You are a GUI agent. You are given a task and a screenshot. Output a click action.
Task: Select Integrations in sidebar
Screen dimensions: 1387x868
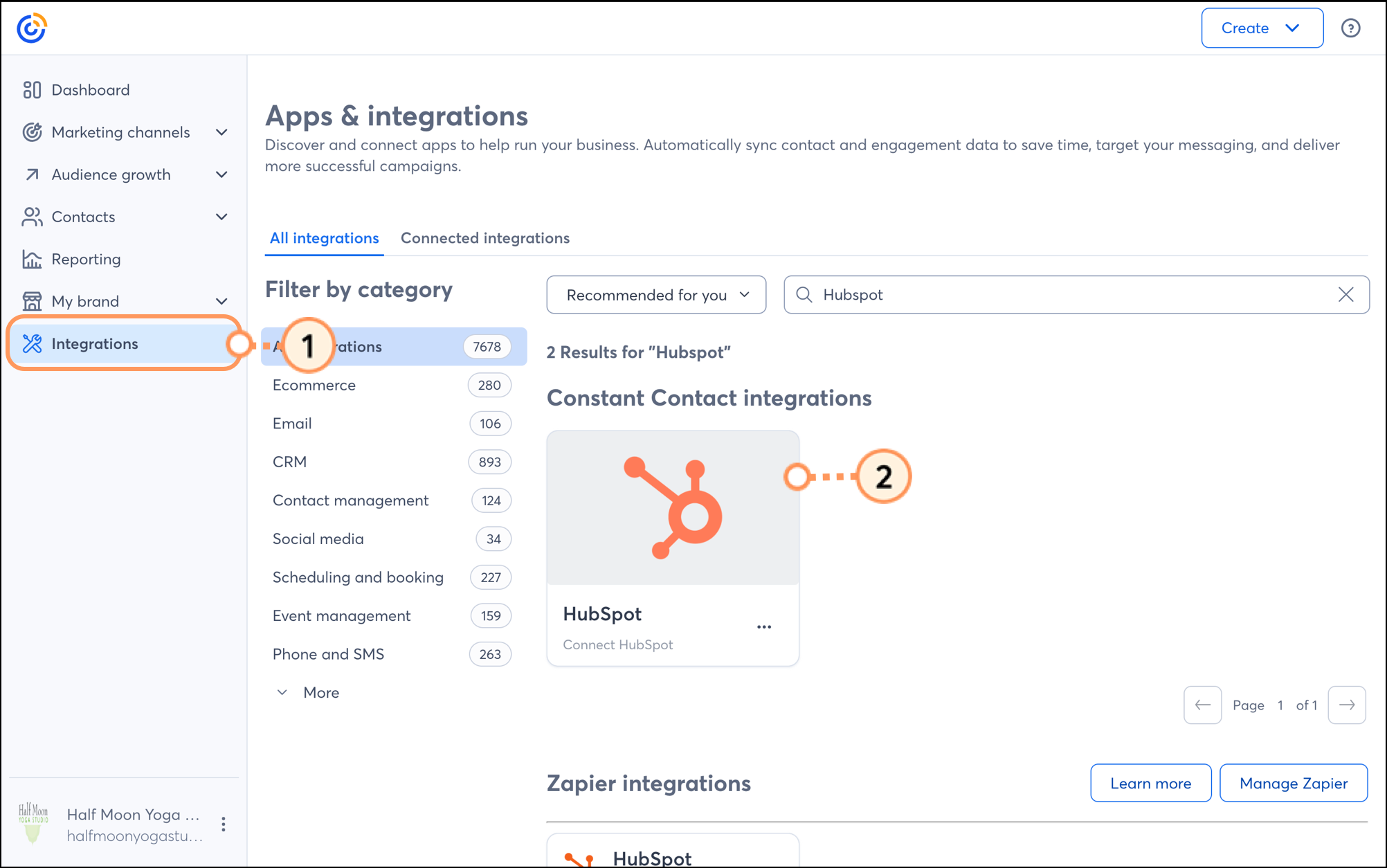coord(125,343)
